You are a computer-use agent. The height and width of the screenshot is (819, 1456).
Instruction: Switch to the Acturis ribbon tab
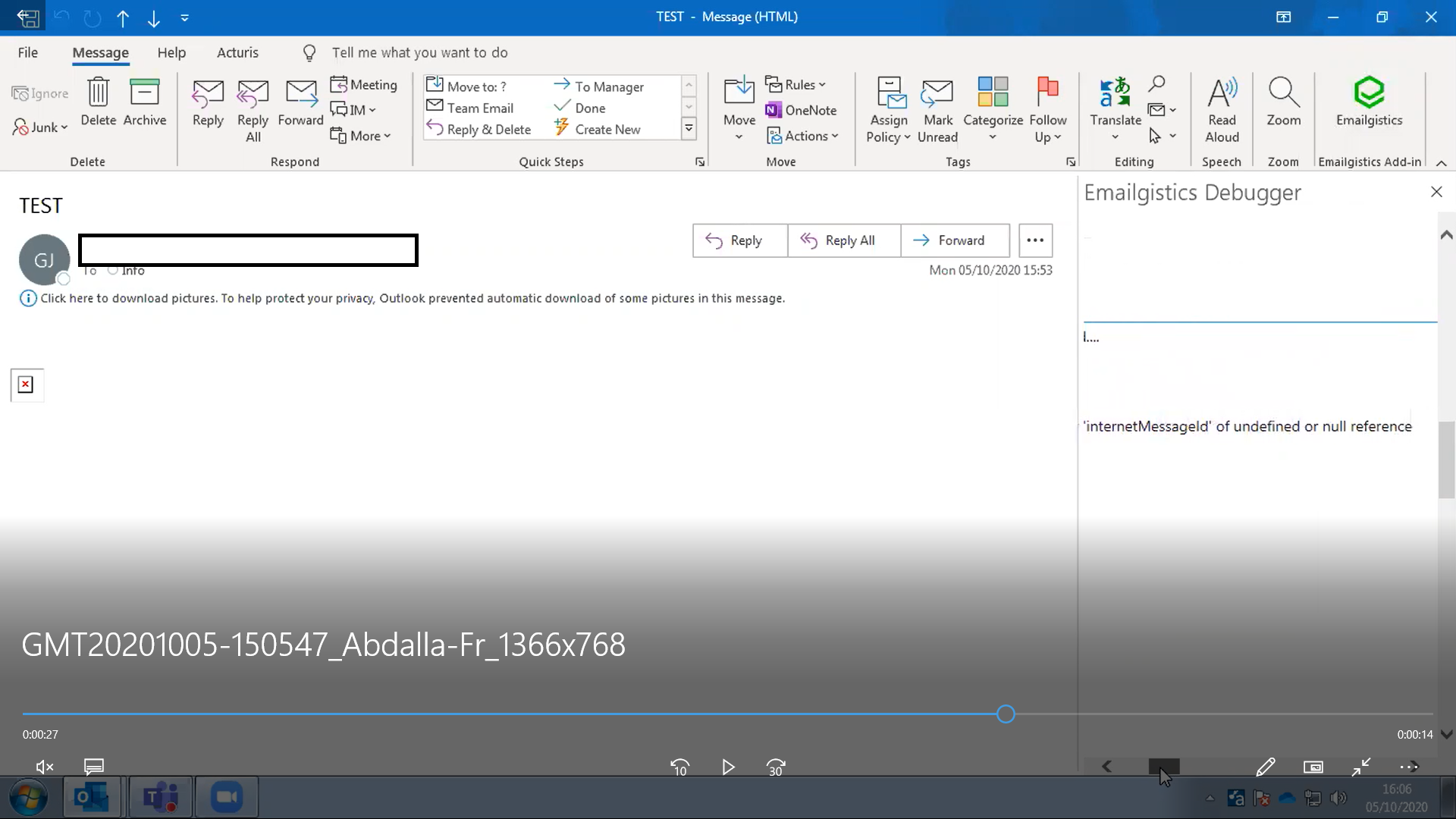tap(238, 52)
